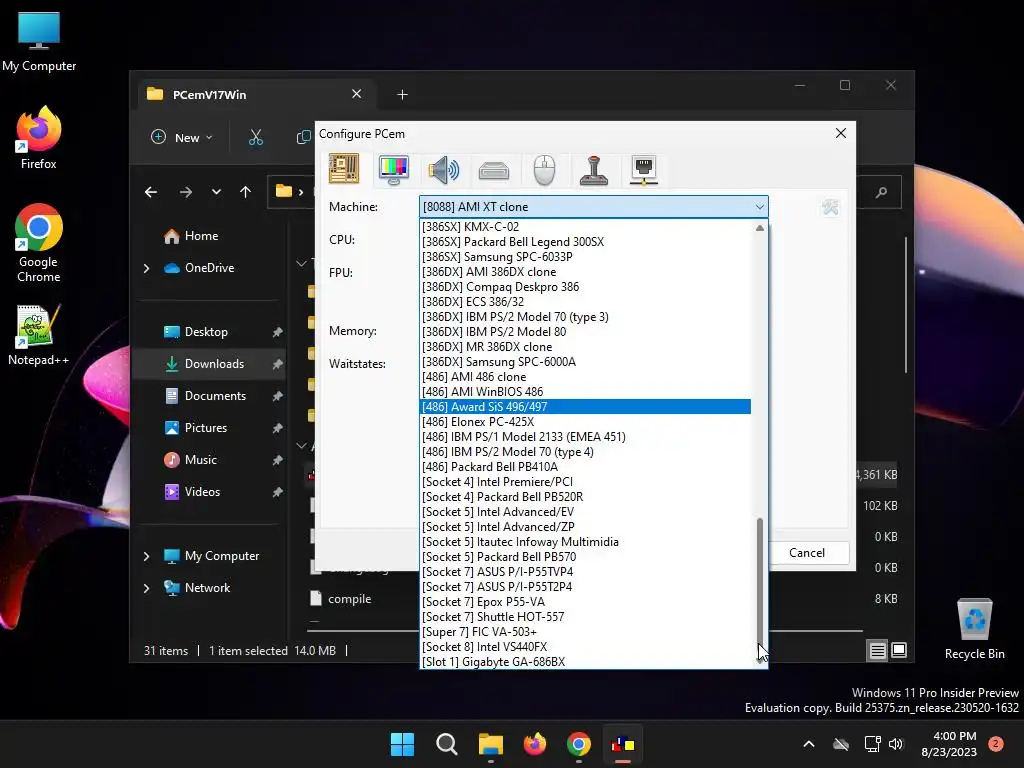The image size is (1024, 768).
Task: Open the Machine (motherboard) settings tab icon
Action: click(344, 169)
